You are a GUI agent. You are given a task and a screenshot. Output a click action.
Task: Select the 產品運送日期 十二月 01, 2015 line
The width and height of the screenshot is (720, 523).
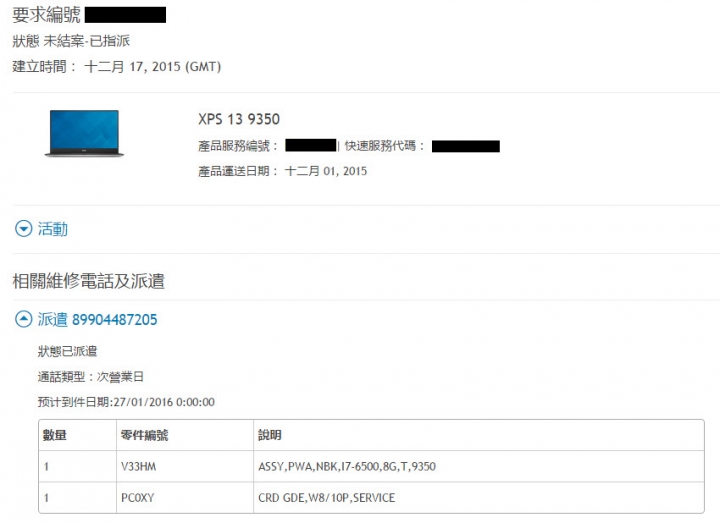[x=282, y=171]
